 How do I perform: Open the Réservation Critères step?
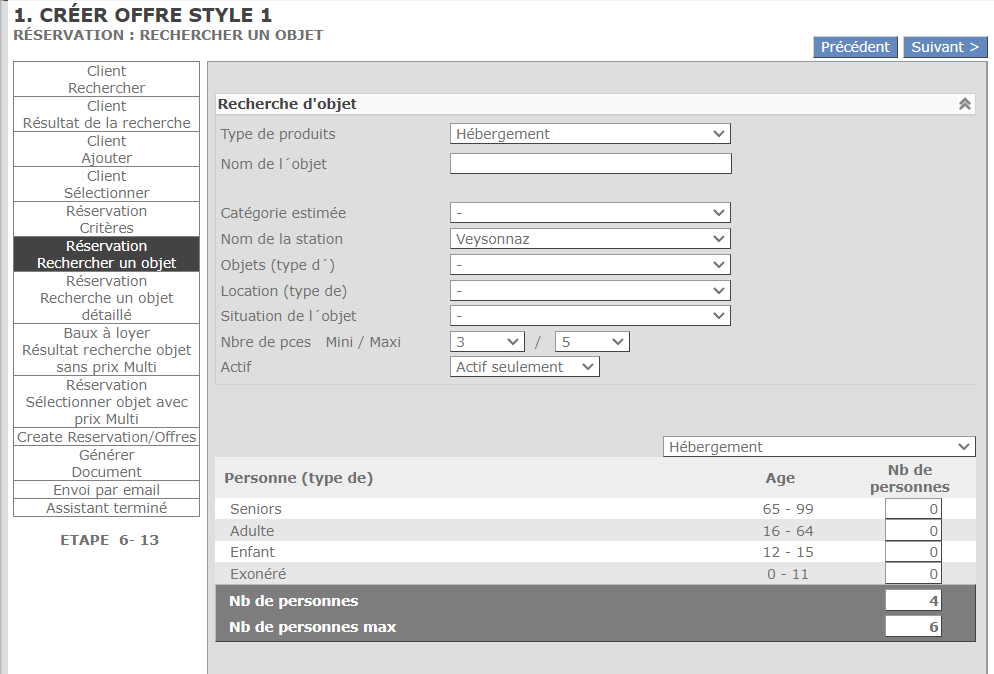[x=107, y=220]
